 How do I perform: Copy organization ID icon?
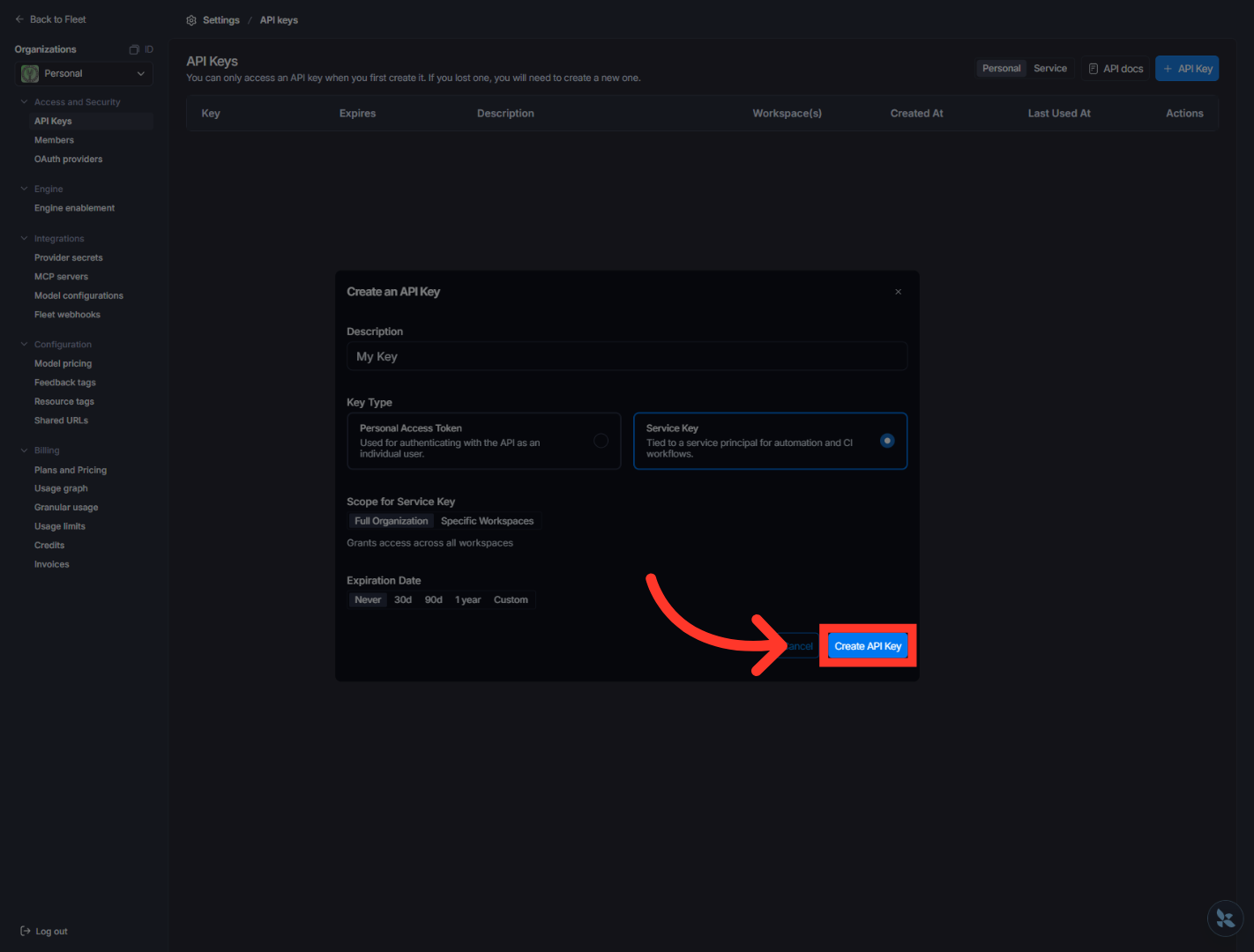click(x=134, y=49)
